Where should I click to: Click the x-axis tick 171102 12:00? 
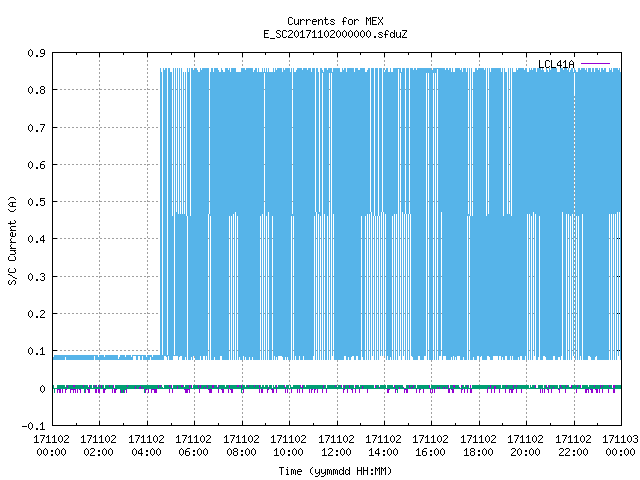[x=336, y=446]
